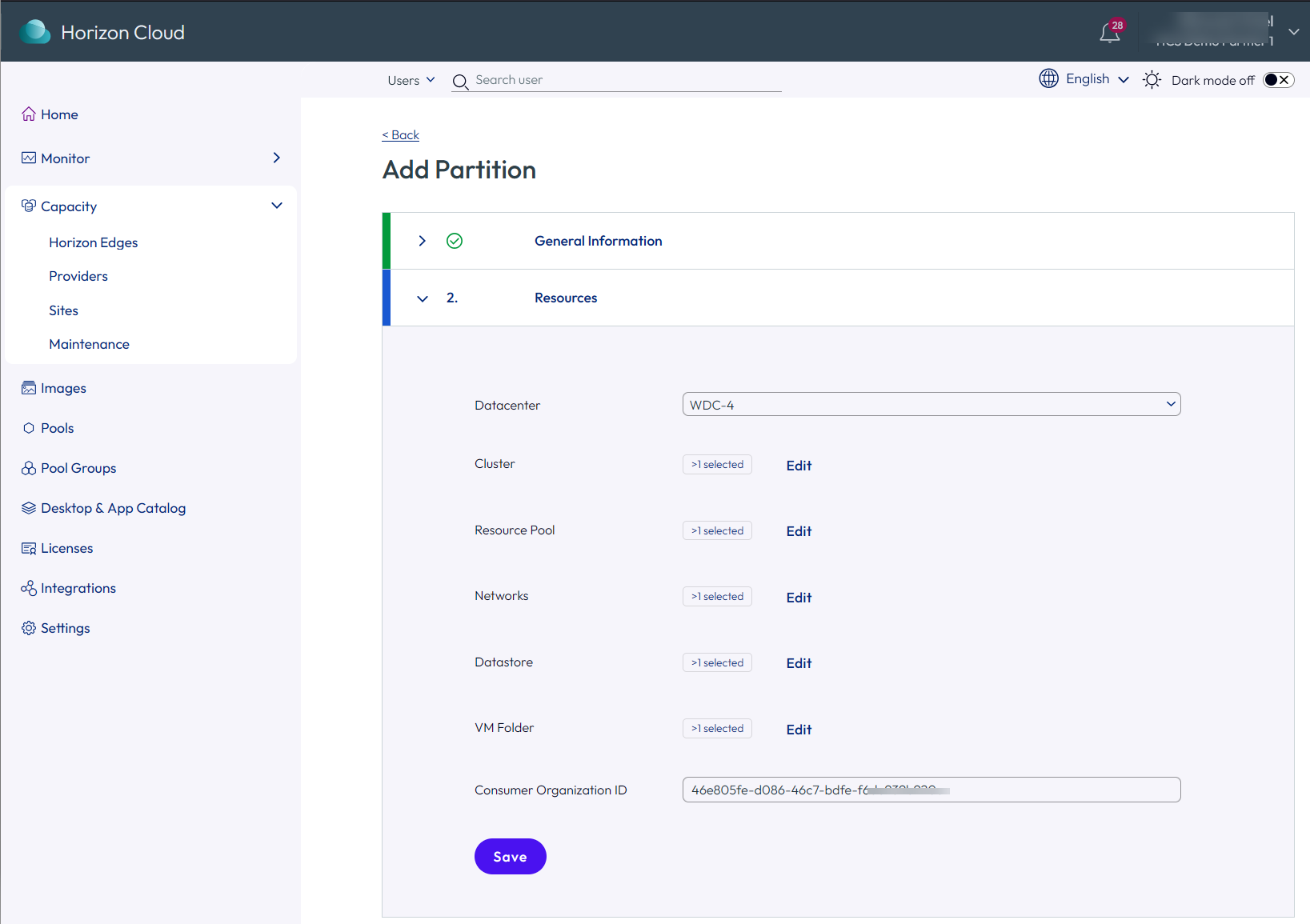Click the search magnifier icon
Viewport: 1310px width, 924px height.
click(x=460, y=82)
